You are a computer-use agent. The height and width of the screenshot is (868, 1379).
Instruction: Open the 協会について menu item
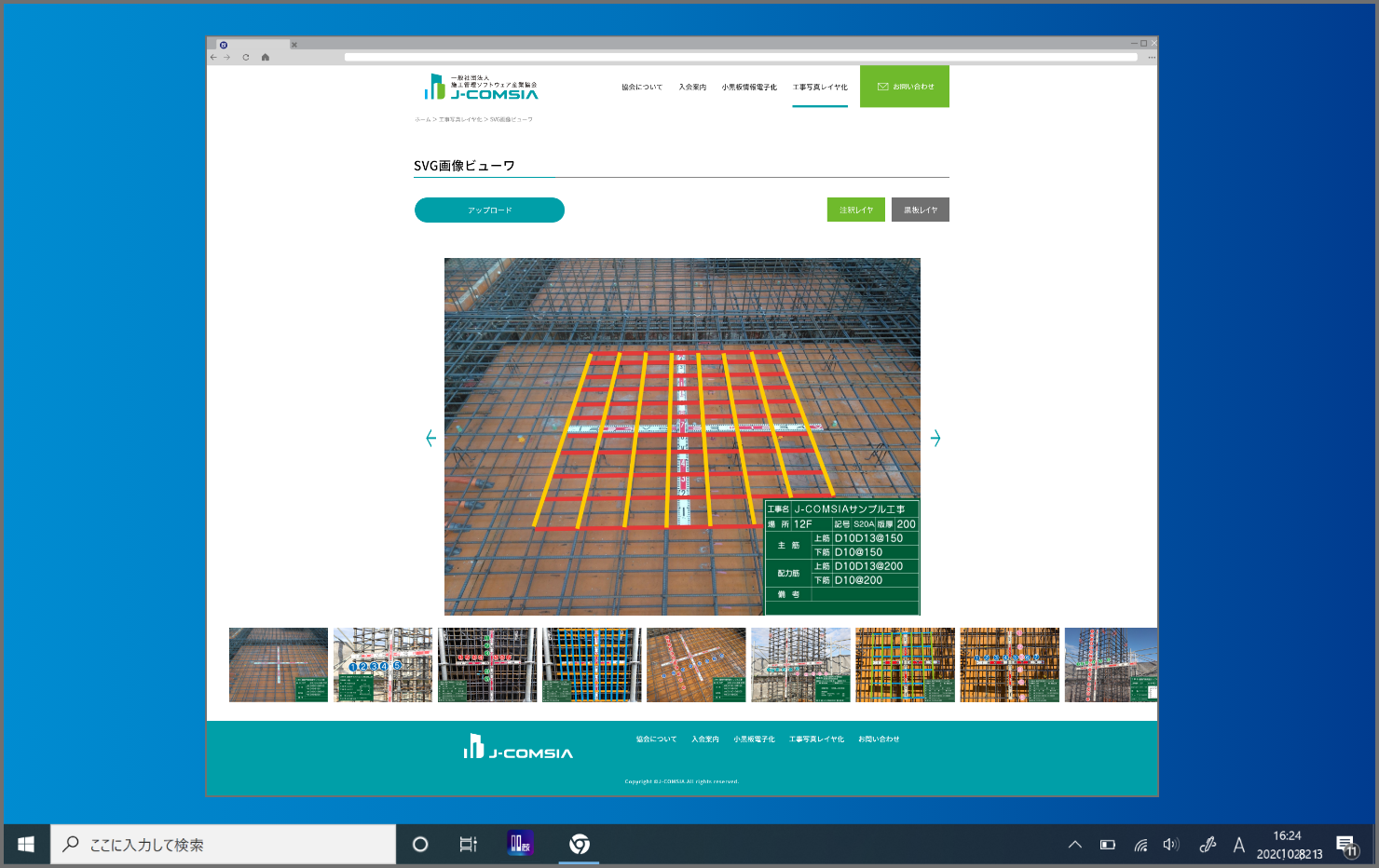642,85
